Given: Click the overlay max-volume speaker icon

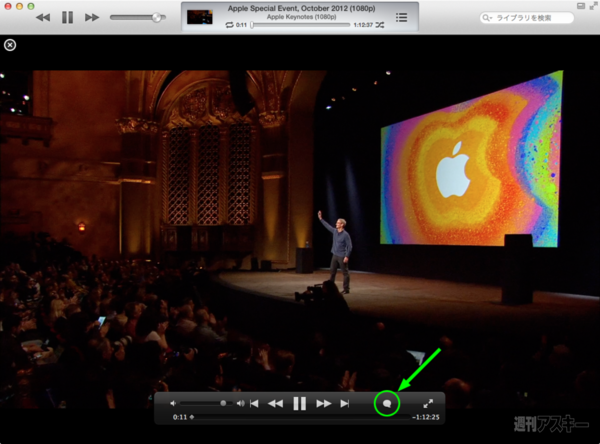Looking at the screenshot, I should 241,403.
